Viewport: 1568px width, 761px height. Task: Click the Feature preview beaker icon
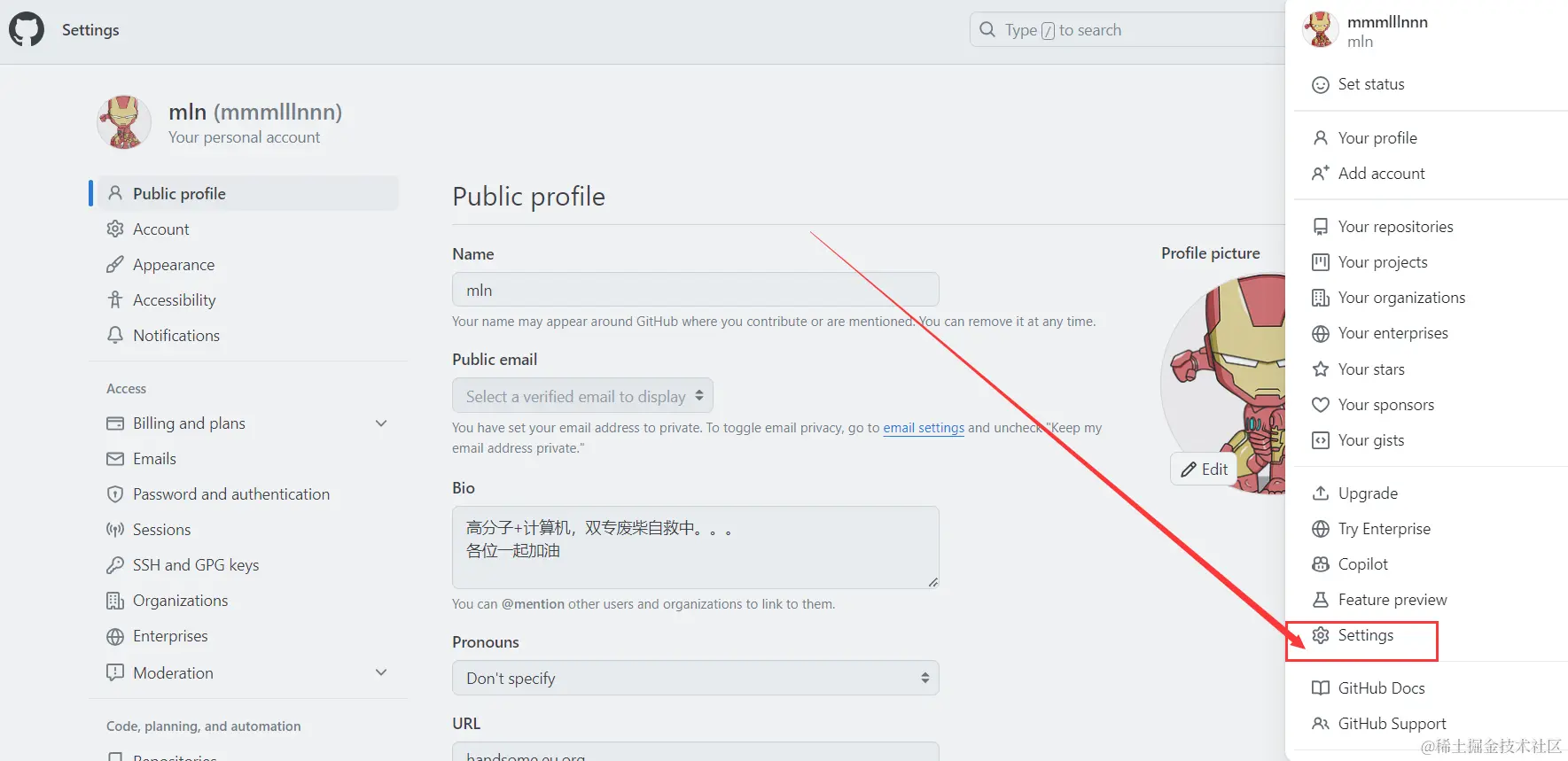[x=1321, y=600]
